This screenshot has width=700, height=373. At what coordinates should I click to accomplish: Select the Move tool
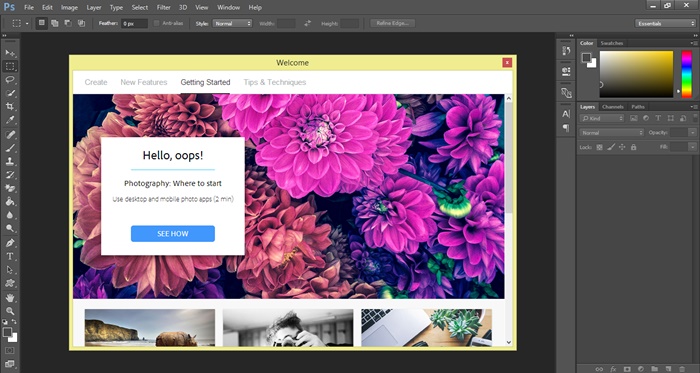pyautogui.click(x=10, y=53)
